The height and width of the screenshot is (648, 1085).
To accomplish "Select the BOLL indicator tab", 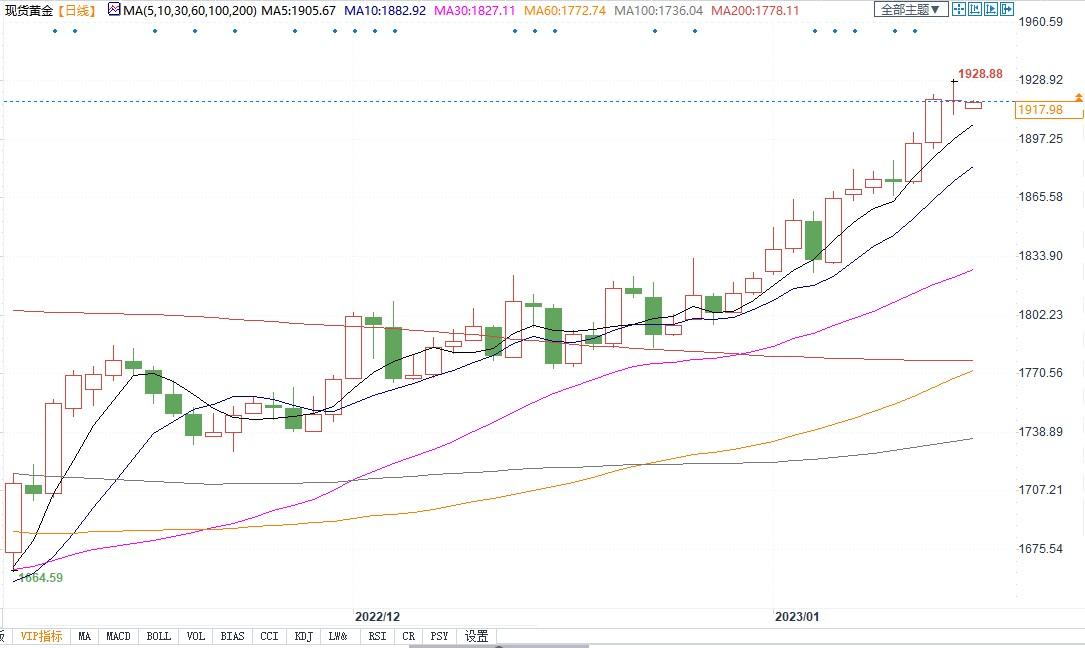I will (x=158, y=636).
